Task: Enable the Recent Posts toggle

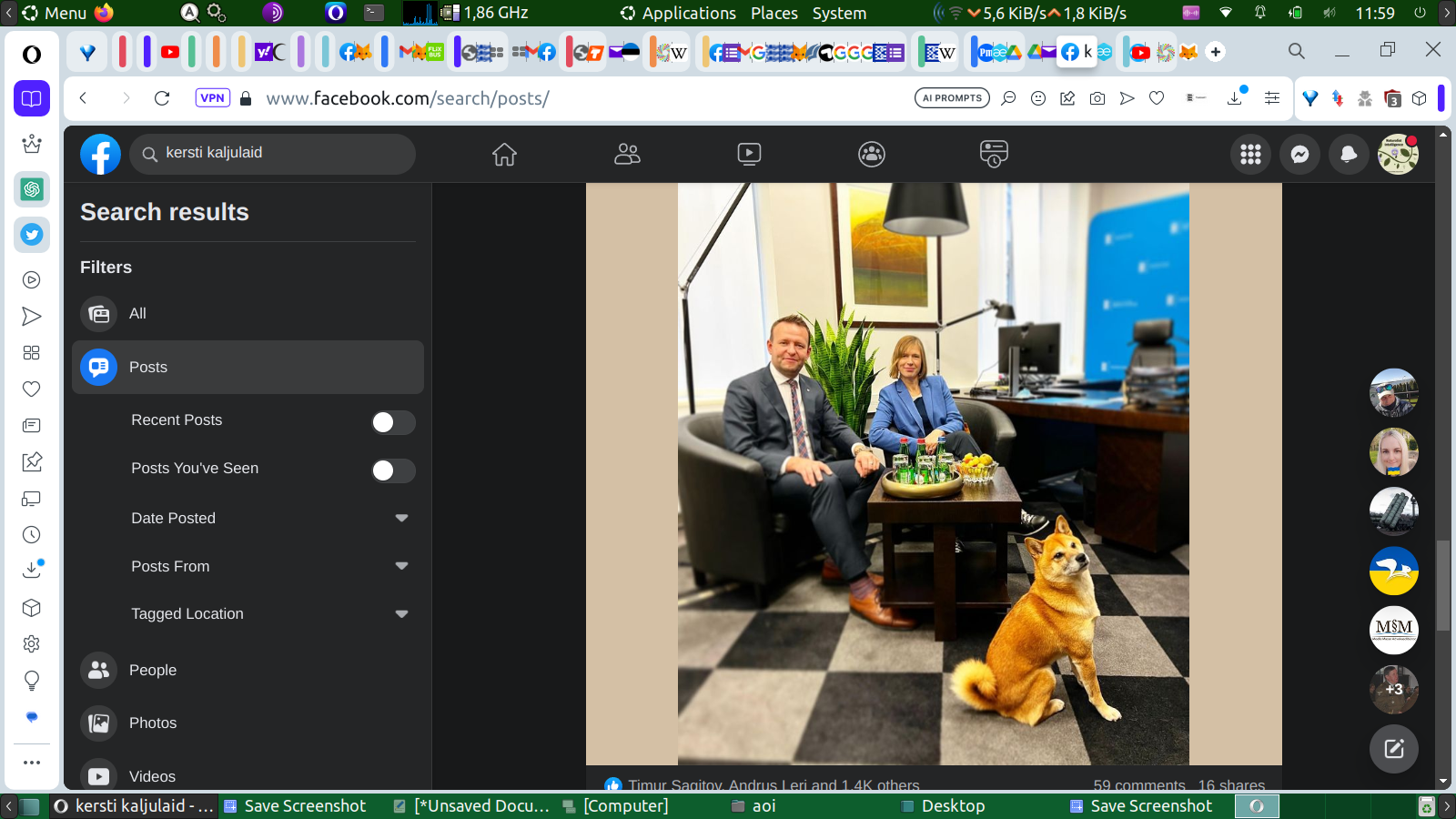Action: coord(393,422)
